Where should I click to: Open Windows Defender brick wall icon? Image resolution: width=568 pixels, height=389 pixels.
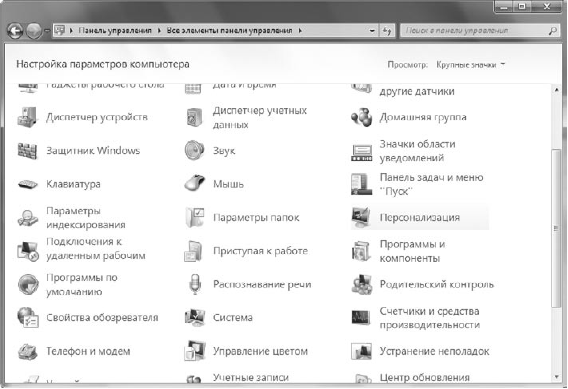tap(28, 150)
